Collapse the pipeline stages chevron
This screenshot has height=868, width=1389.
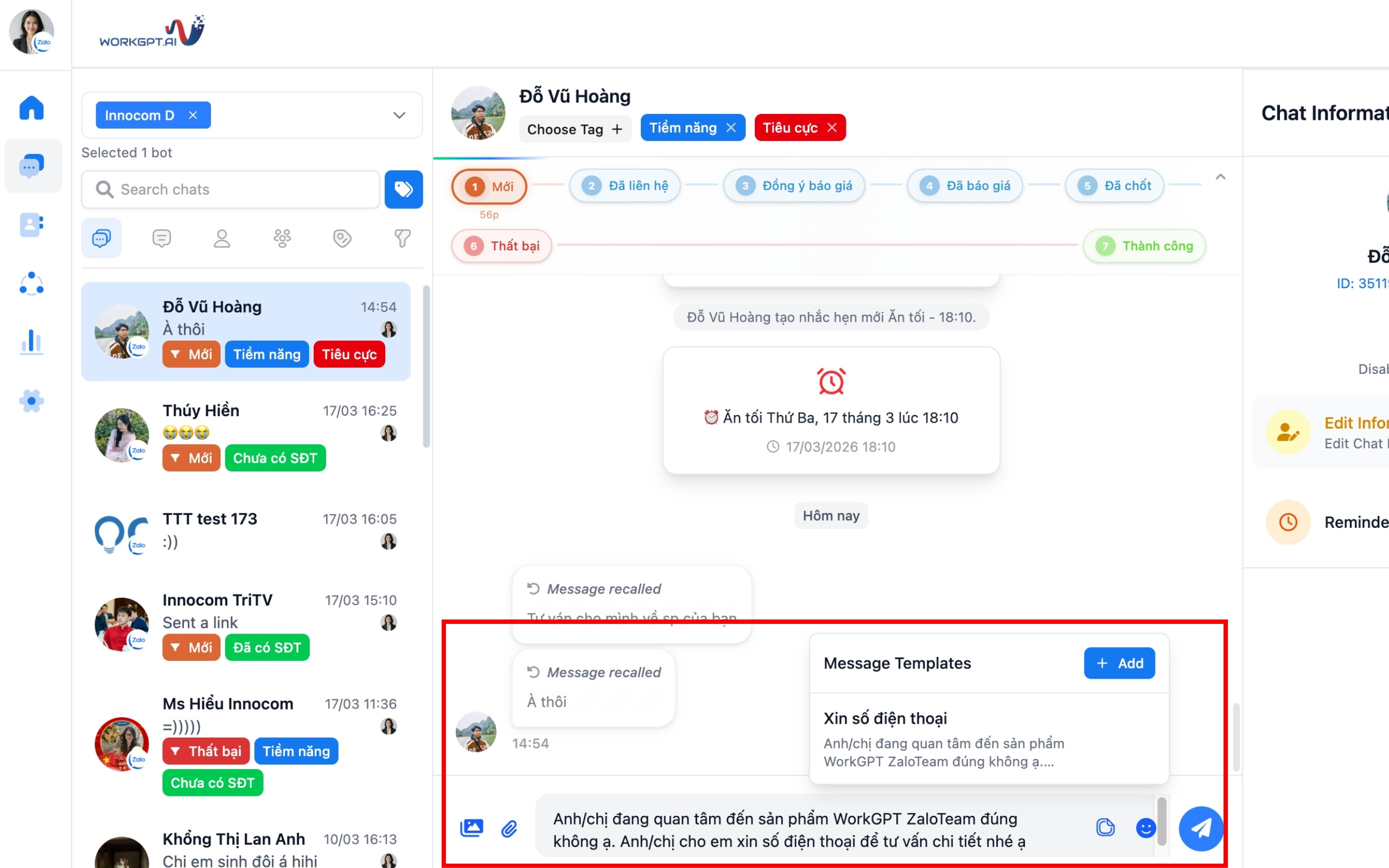[1220, 177]
